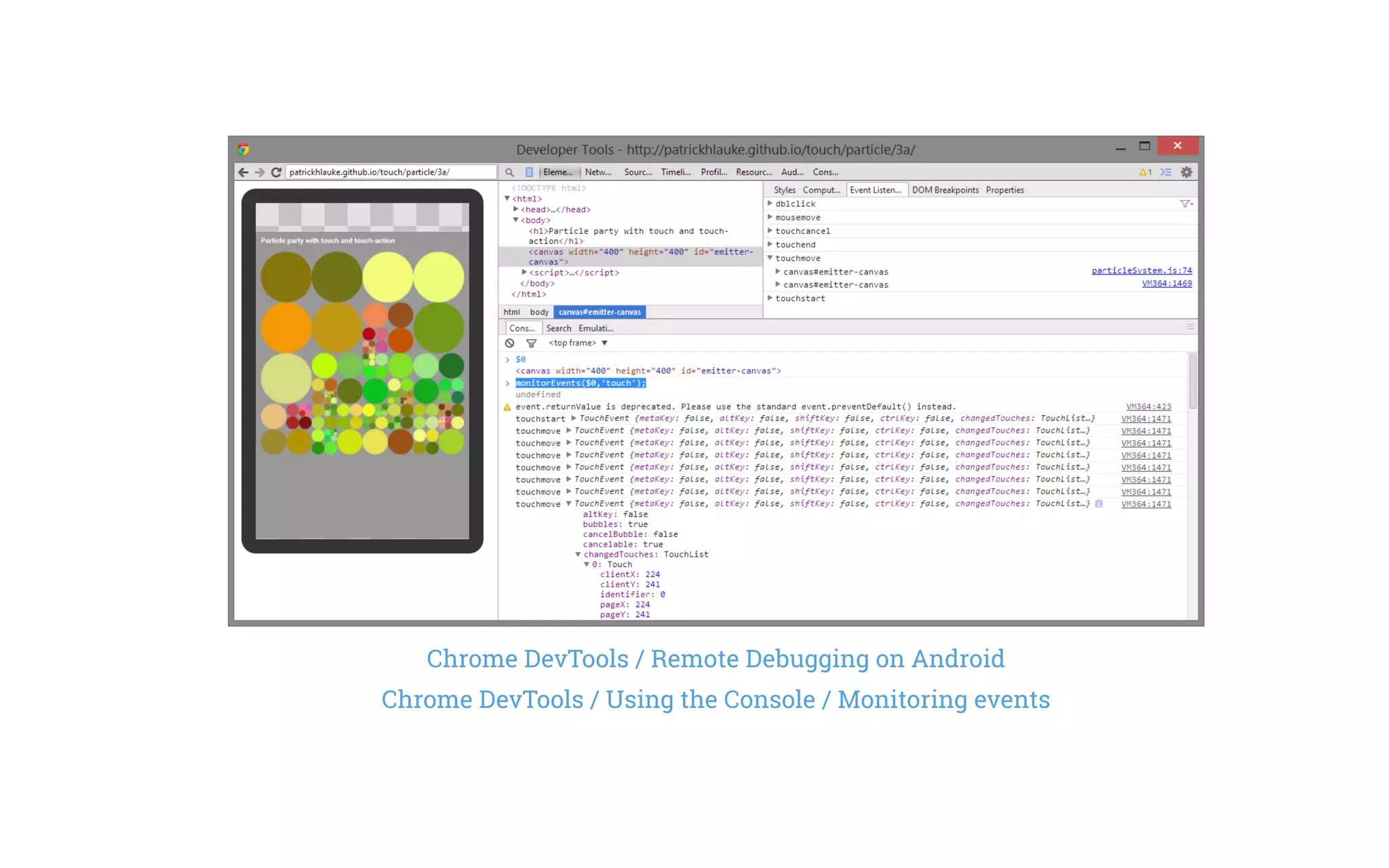This screenshot has height=868, width=1389.
Task: Open the Computed sidebar tab
Action: pos(821,190)
